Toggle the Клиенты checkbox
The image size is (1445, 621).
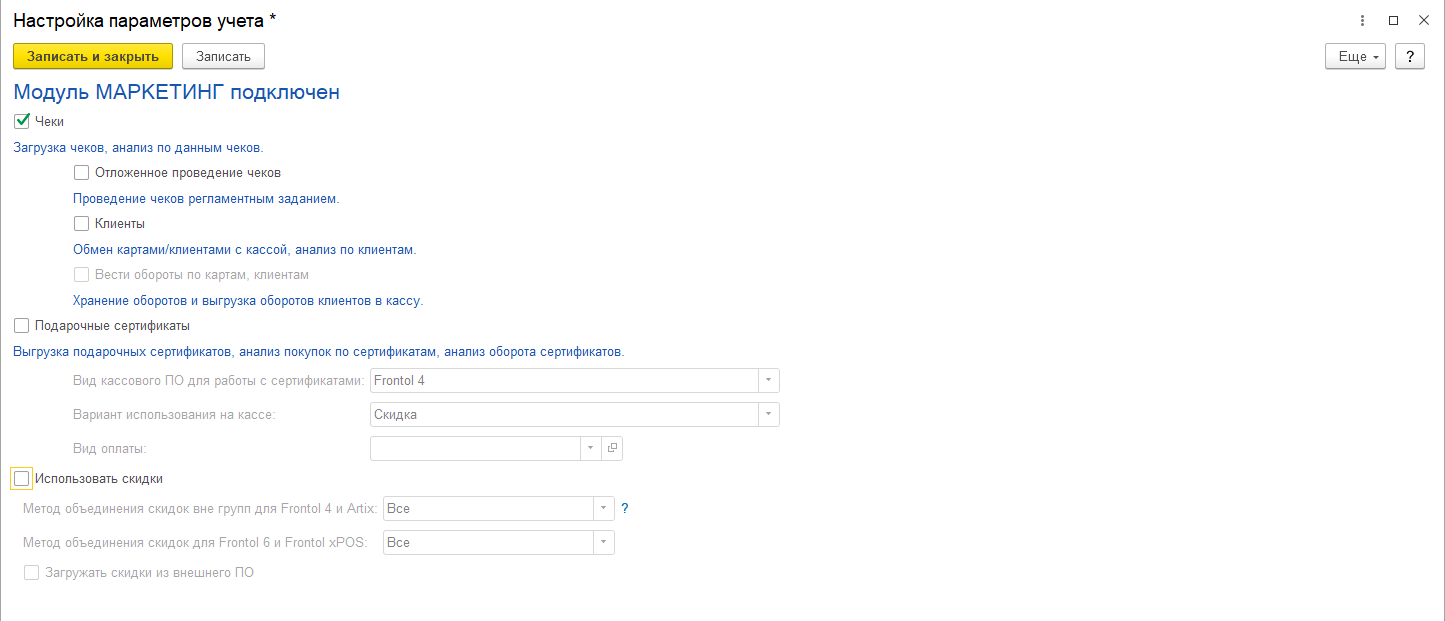82,223
